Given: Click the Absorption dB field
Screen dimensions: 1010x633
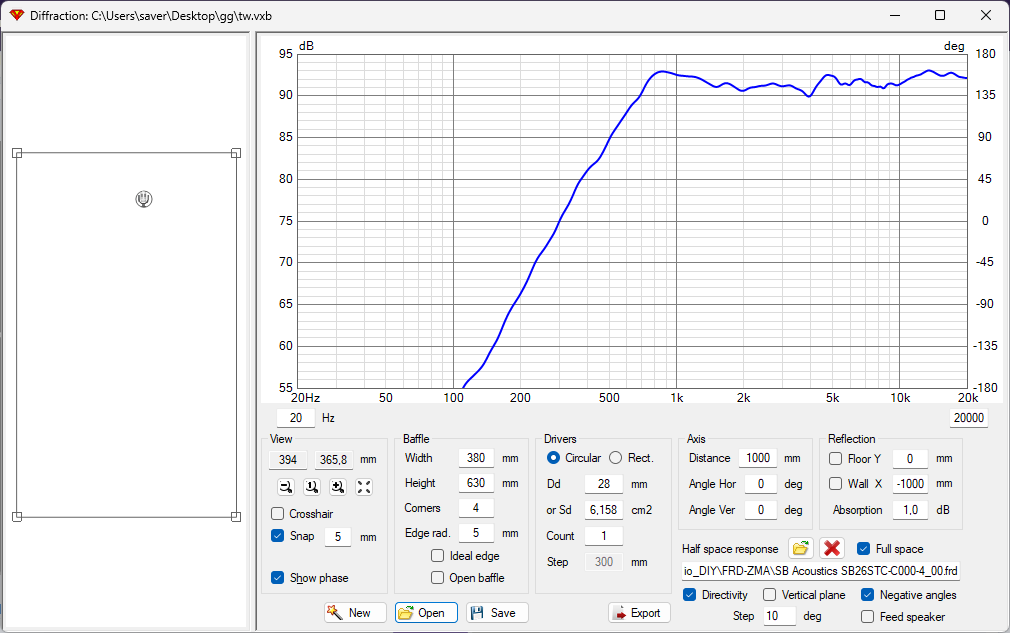Looking at the screenshot, I should click(x=910, y=509).
